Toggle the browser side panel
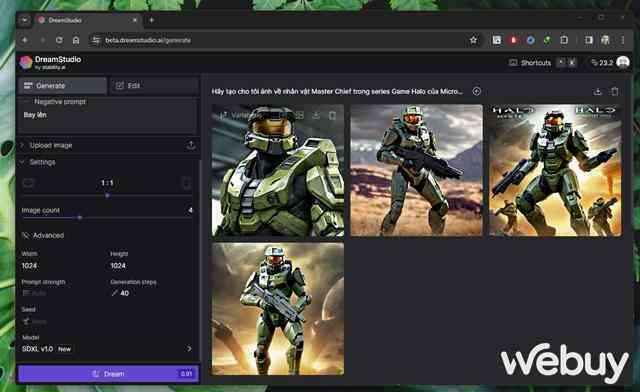This screenshot has height=392, width=640. (589, 40)
